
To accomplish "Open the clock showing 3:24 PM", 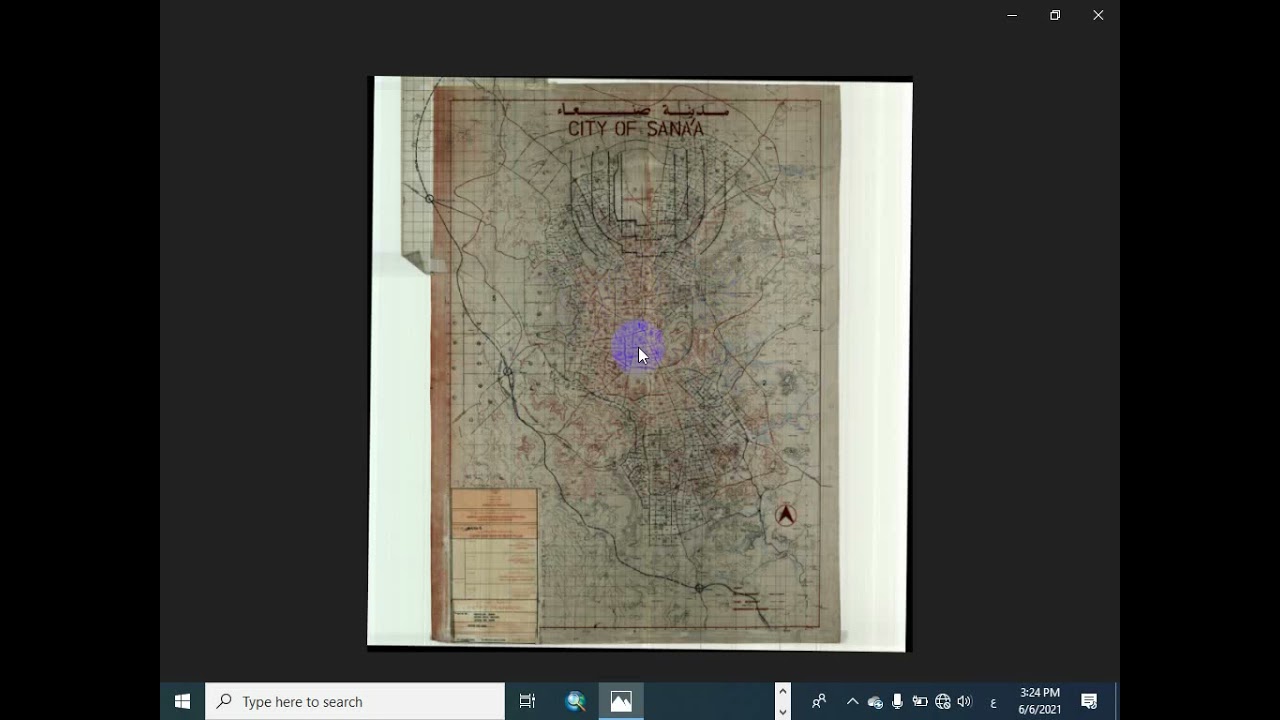I will [x=1040, y=701].
